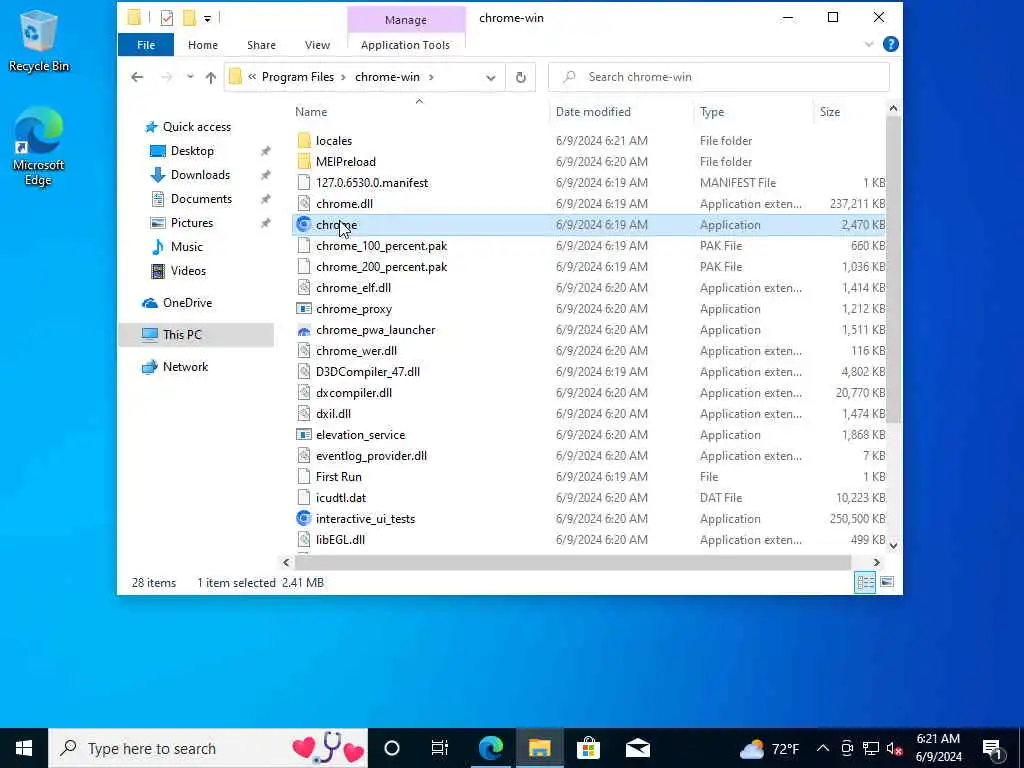1024x768 pixels.
Task: Expand chrome-win breadcrumb arrow in address bar
Action: click(431, 77)
